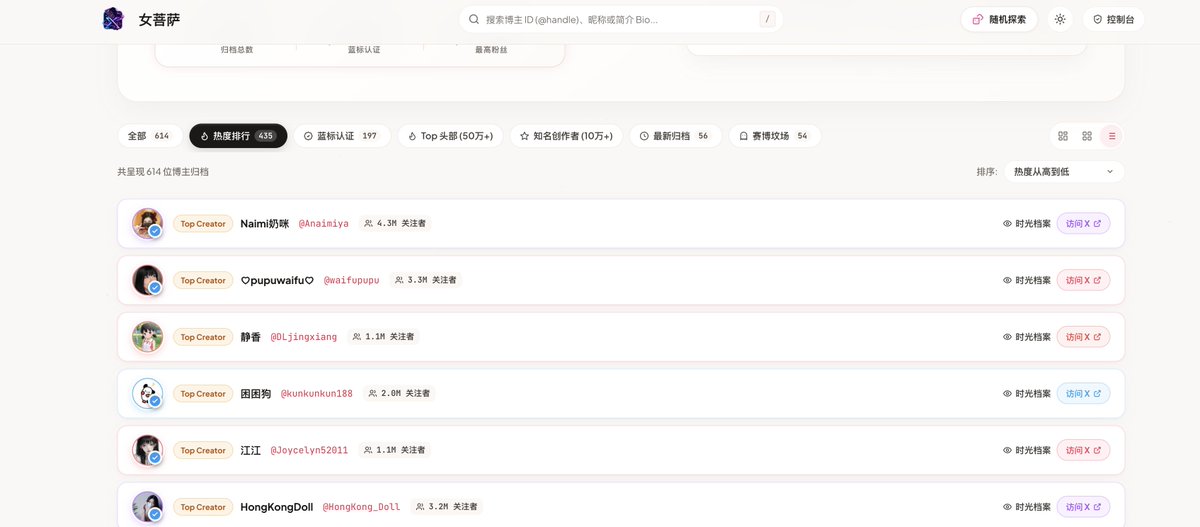Click the 4.3M 关注者 follower count
The image size is (1200, 527).
tap(395, 224)
